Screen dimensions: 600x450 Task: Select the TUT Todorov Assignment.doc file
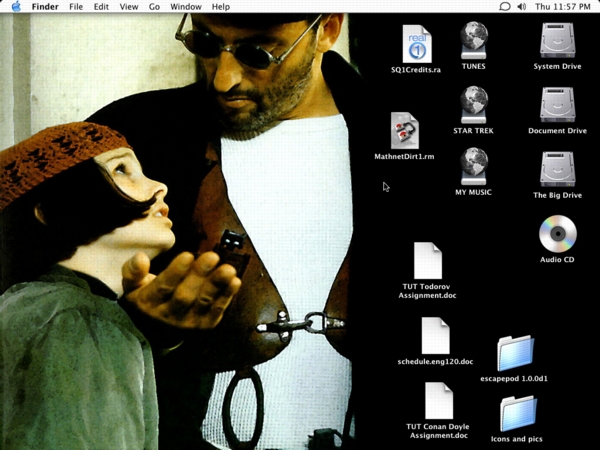point(428,261)
